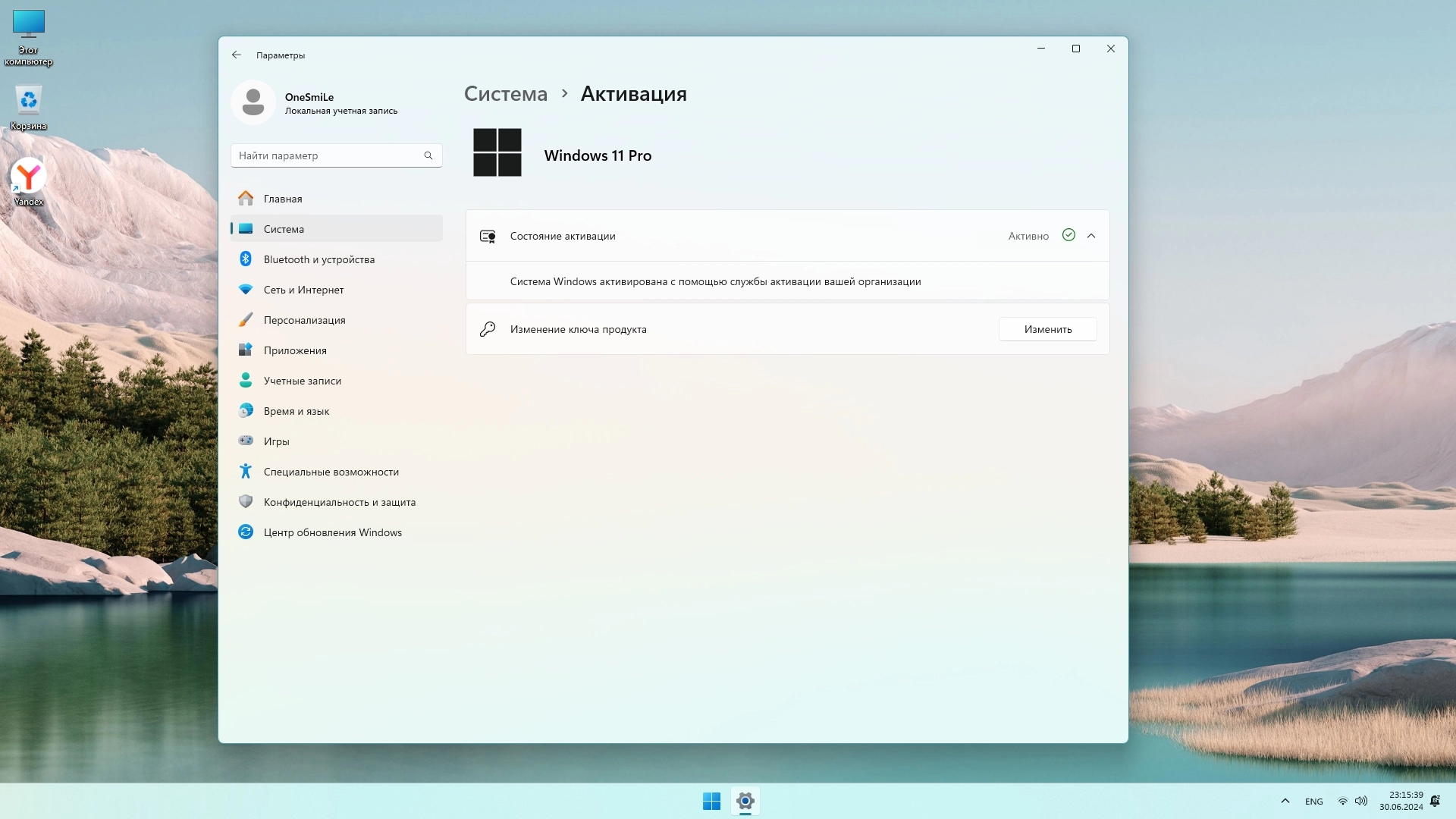1456x819 pixels.
Task: Select Главная menu item
Action: point(283,199)
